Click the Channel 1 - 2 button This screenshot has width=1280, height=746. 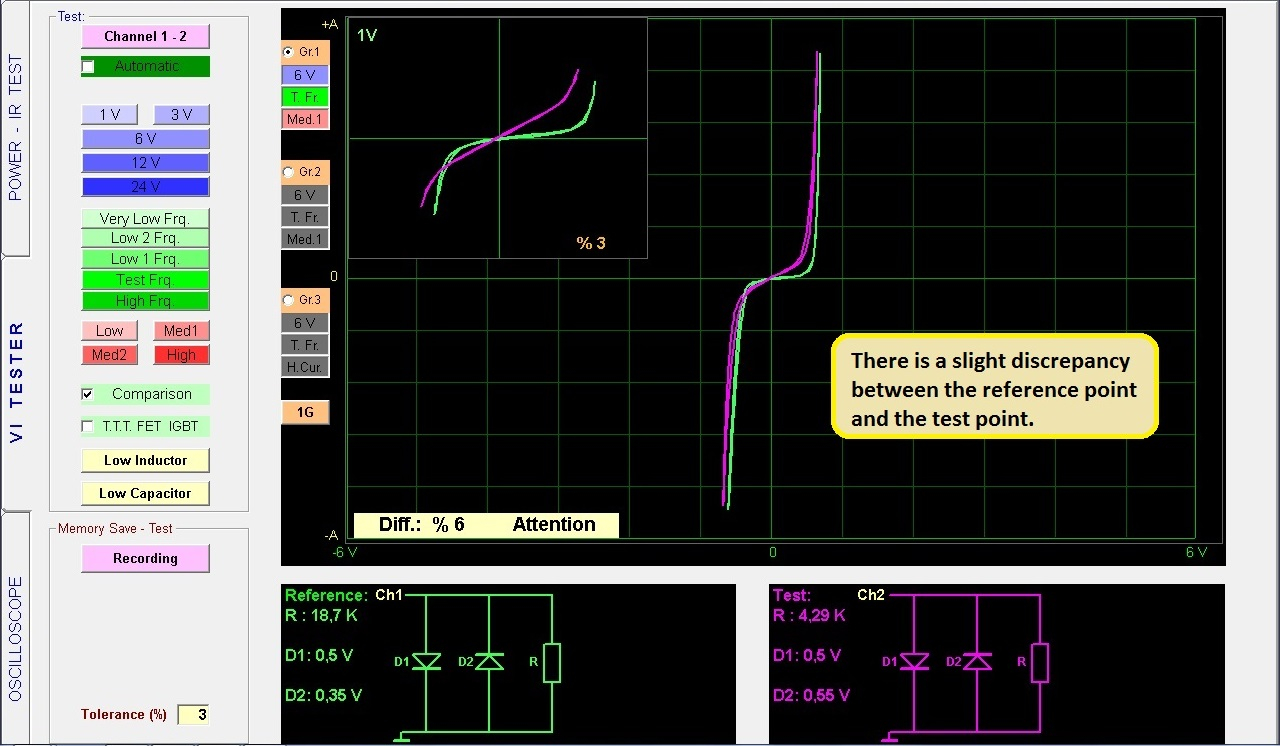(x=145, y=36)
